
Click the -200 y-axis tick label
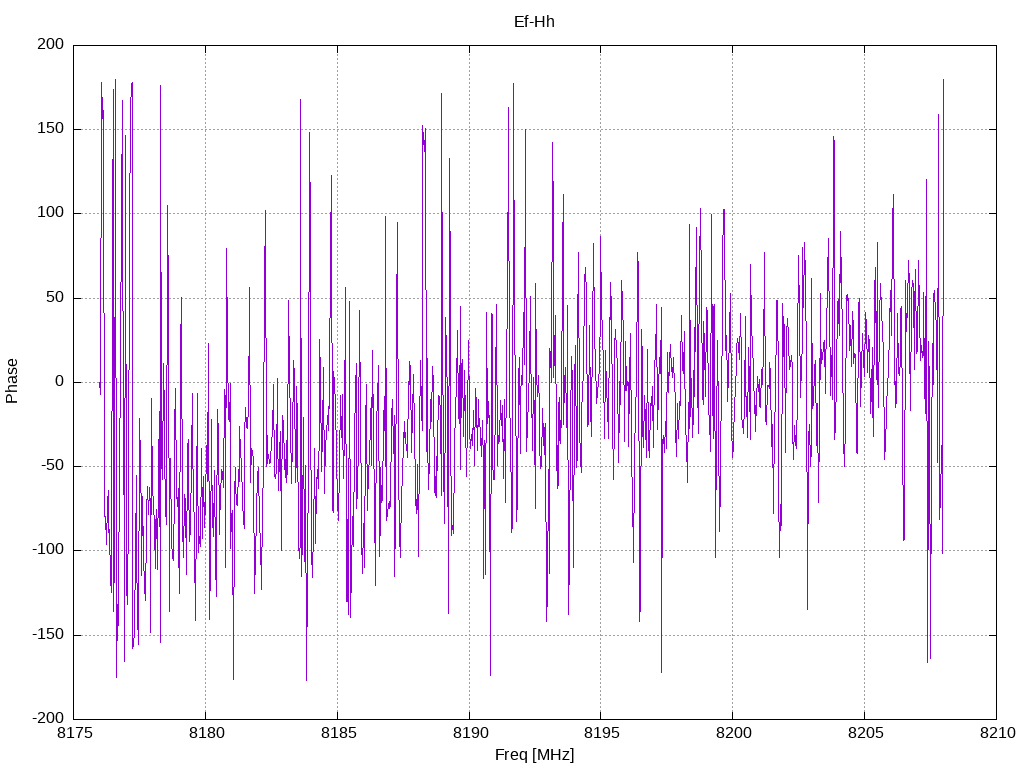coord(48,718)
